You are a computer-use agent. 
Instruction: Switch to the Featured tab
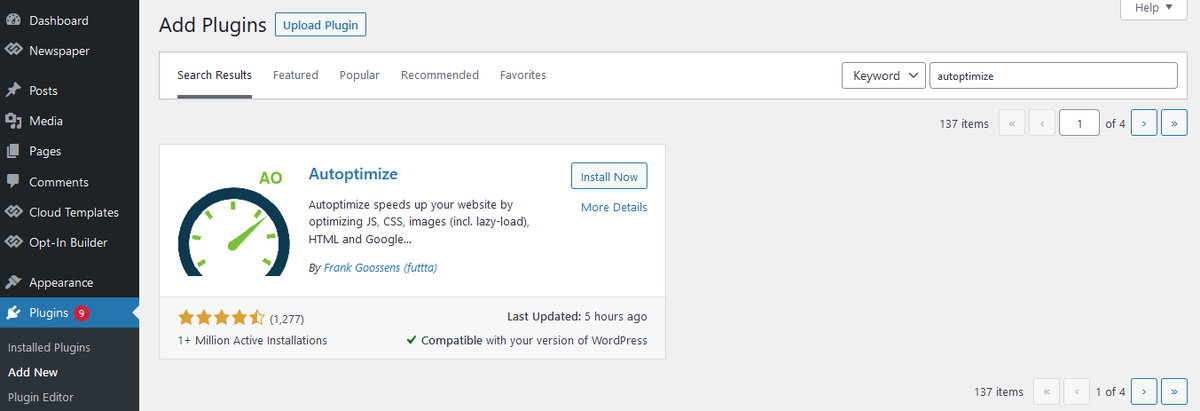[x=295, y=75]
